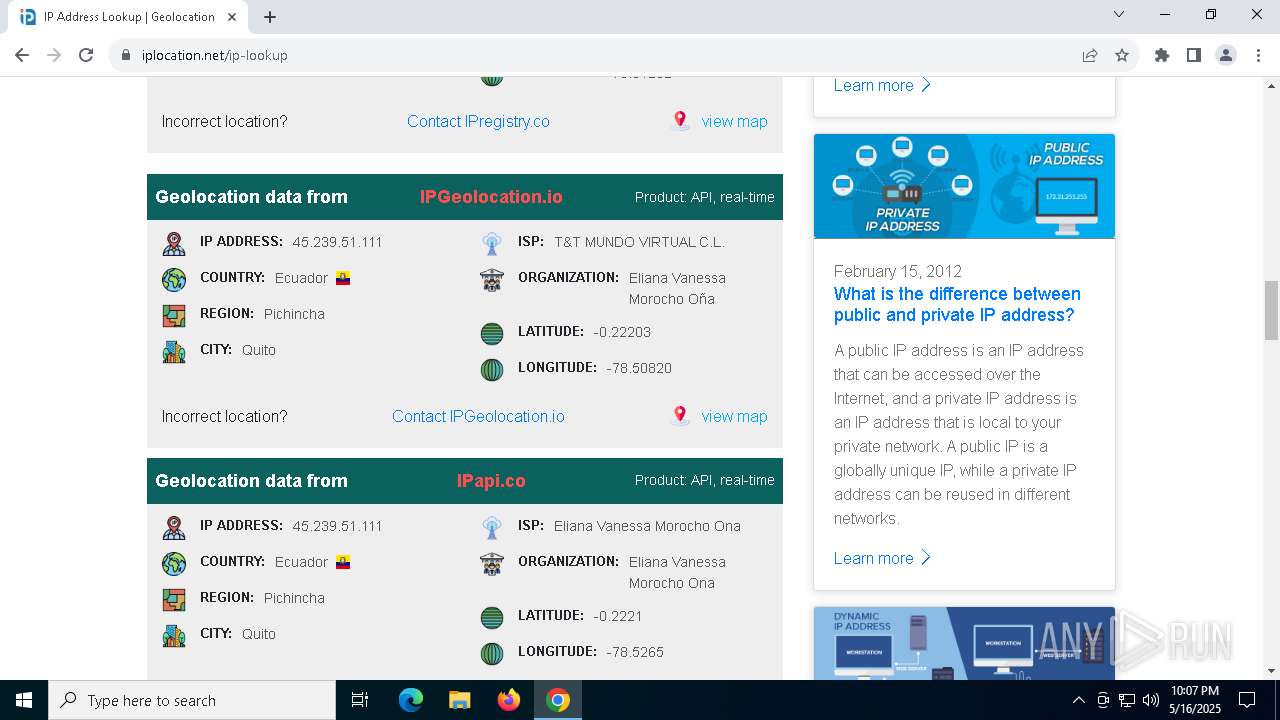
Task: Open the Chrome profile avatar
Action: click(1226, 55)
